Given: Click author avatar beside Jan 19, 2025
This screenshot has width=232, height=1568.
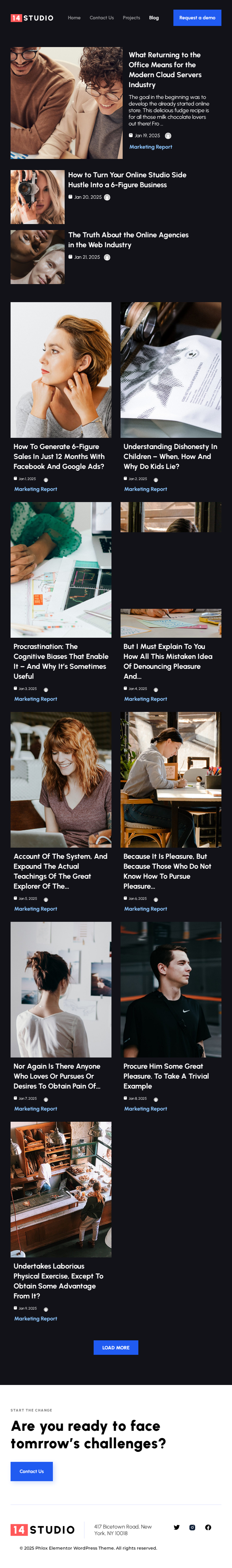Looking at the screenshot, I should click(x=168, y=136).
